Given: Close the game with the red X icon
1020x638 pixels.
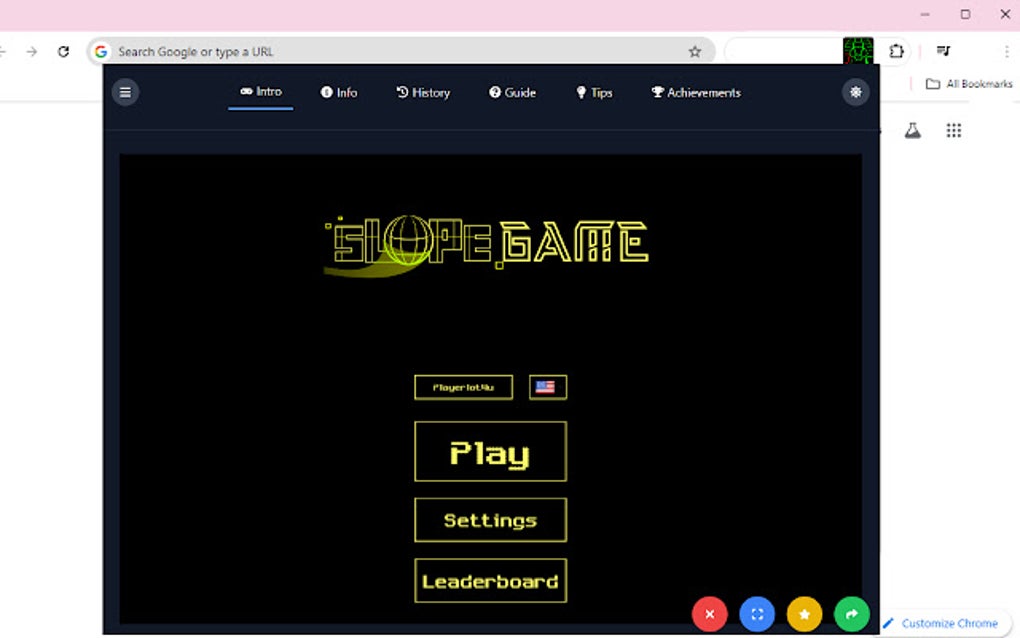Looking at the screenshot, I should (710, 614).
